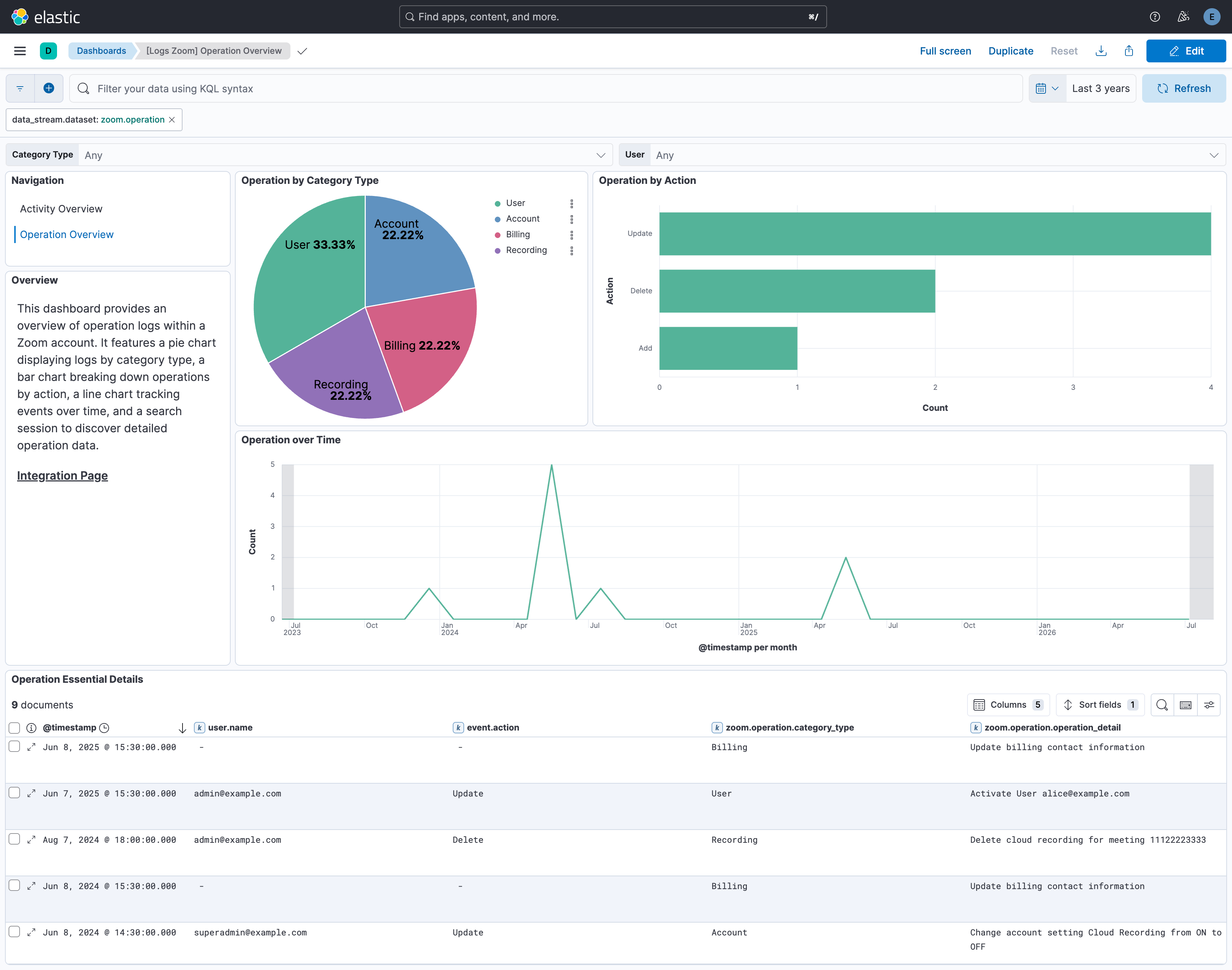The height and width of the screenshot is (970, 1232).
Task: Select the Jun 8, 2024 15:30 row checkbox
Action: pyautogui.click(x=15, y=886)
